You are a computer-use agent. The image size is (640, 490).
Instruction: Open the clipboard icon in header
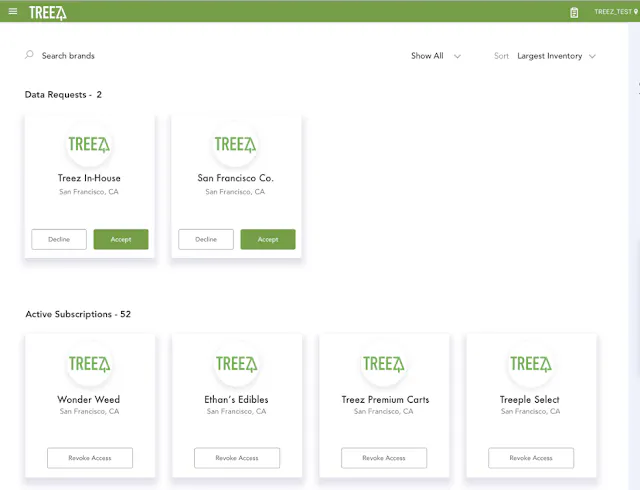point(574,13)
